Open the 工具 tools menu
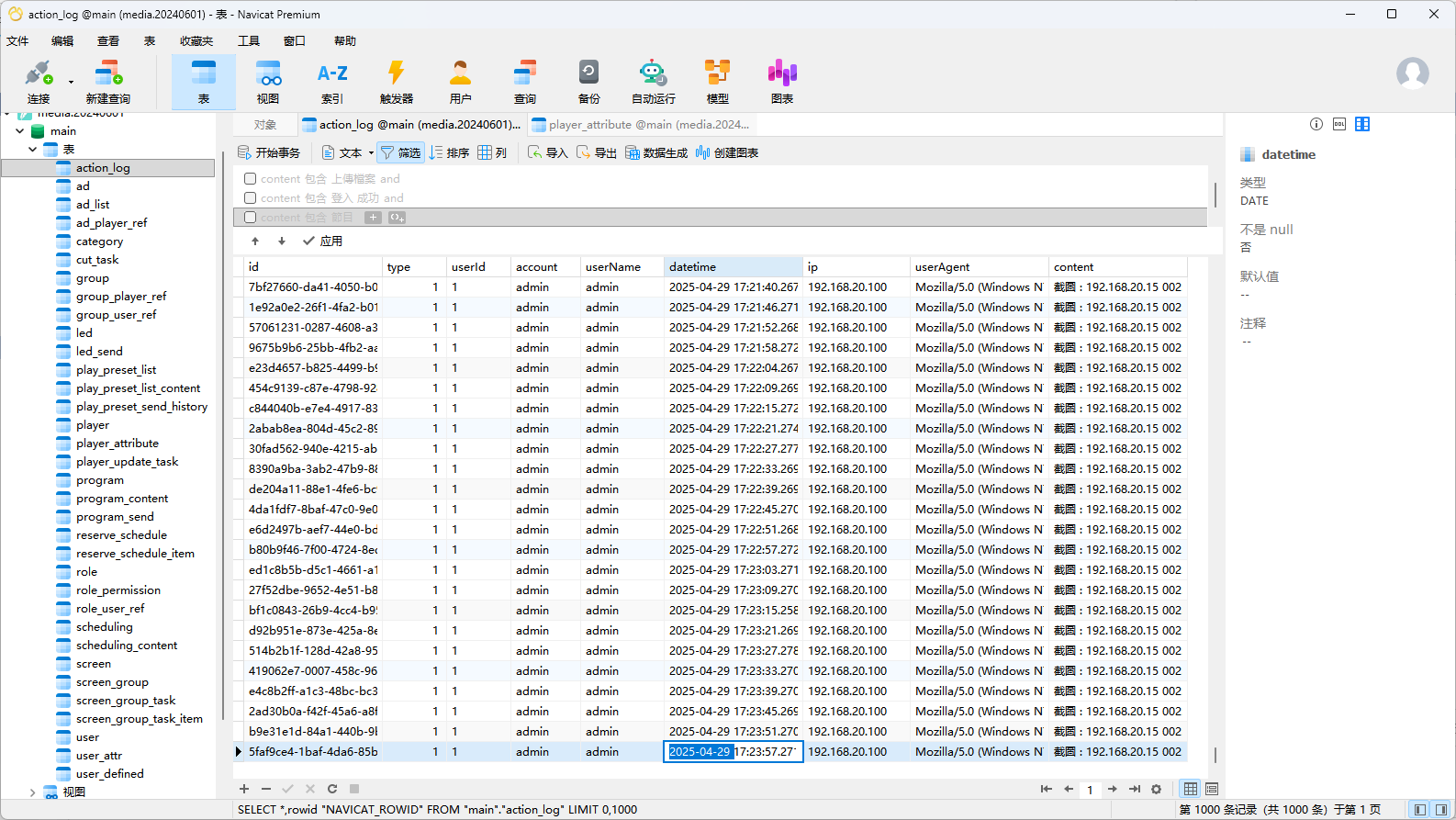The width and height of the screenshot is (1456, 820). tap(249, 40)
